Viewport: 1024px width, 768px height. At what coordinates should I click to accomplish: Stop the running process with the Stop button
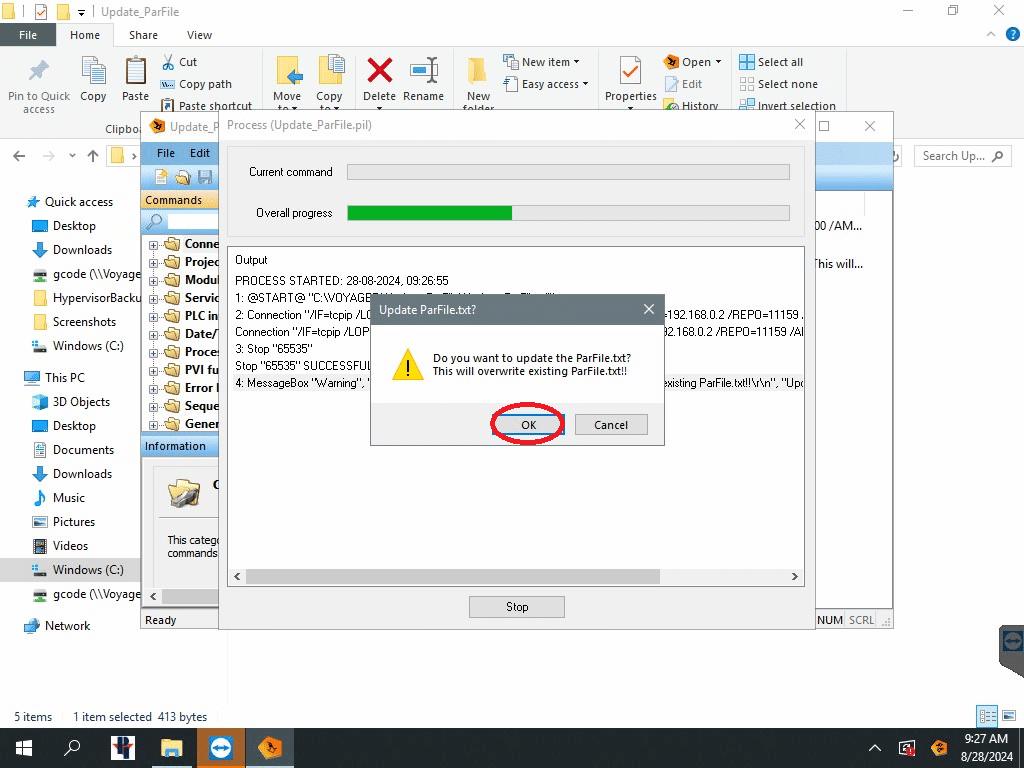coord(516,607)
